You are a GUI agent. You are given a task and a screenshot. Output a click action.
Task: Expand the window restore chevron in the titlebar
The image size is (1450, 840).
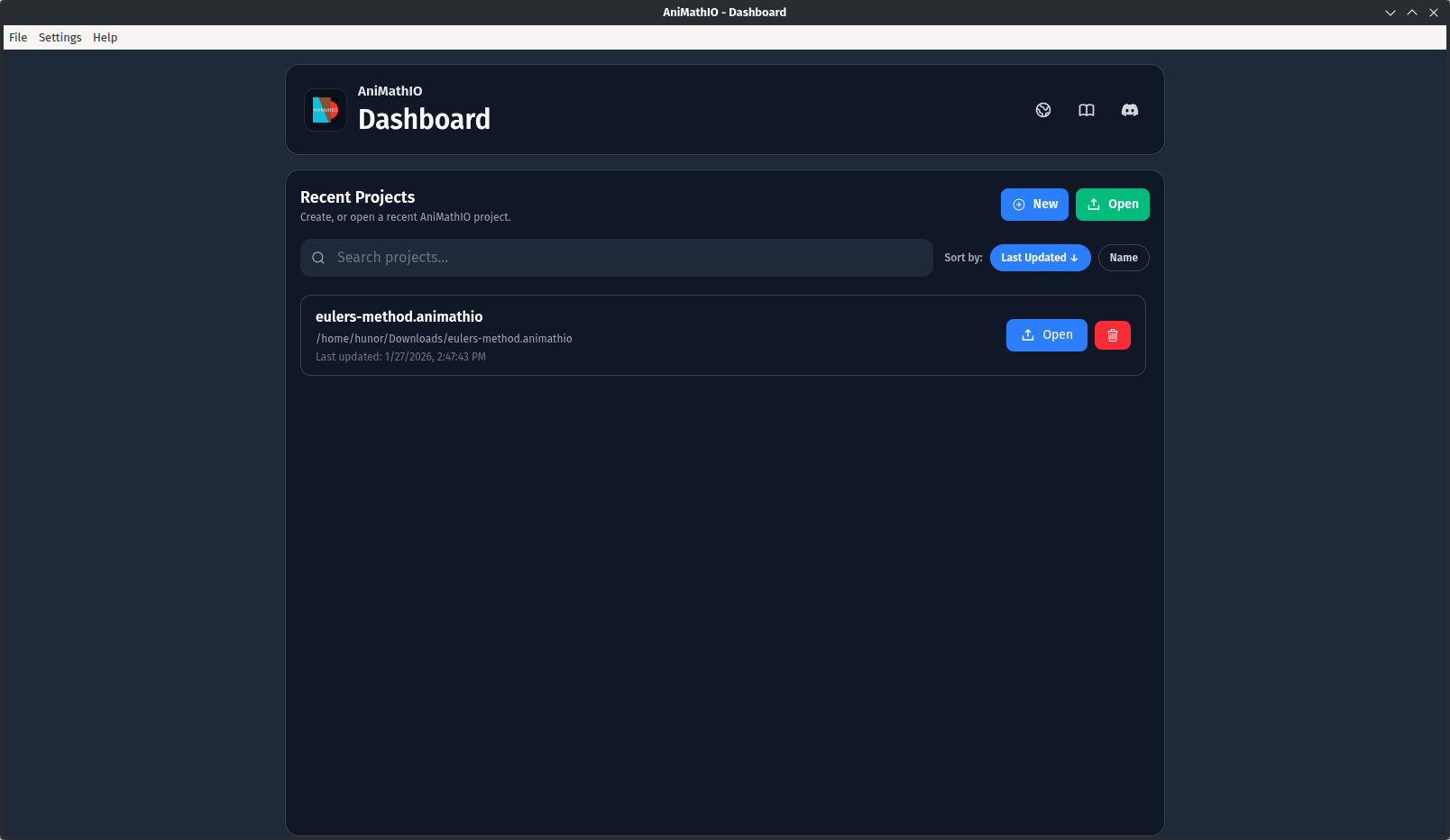click(x=1390, y=12)
